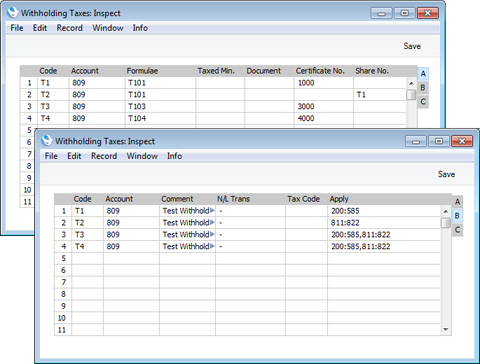Click scrollbar thumb in front window grid
This screenshot has height=364, width=480.
tap(446, 223)
